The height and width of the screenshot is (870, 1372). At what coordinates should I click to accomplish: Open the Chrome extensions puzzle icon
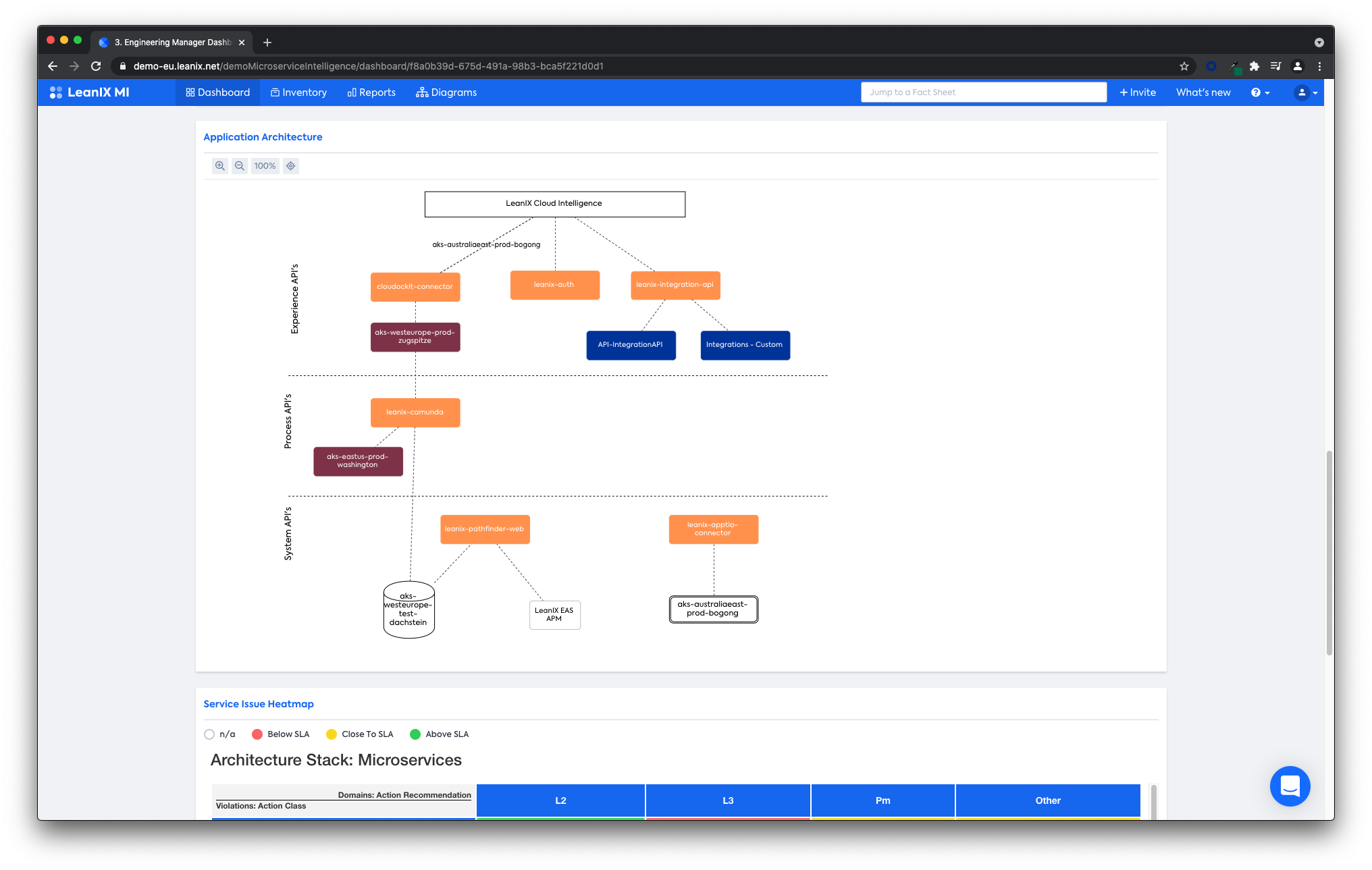1255,66
